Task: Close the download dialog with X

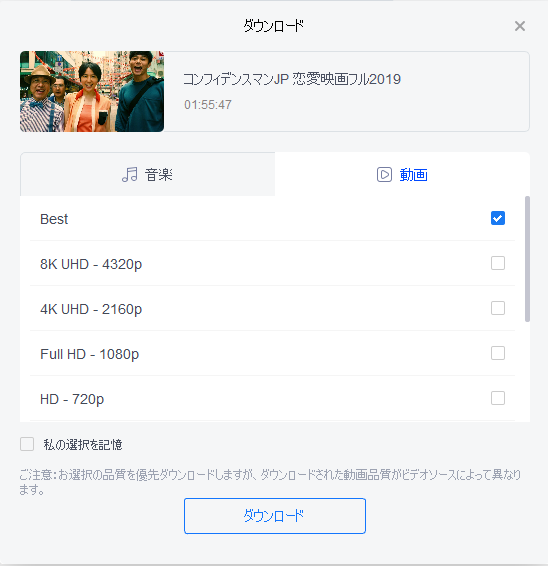Action: 520,26
